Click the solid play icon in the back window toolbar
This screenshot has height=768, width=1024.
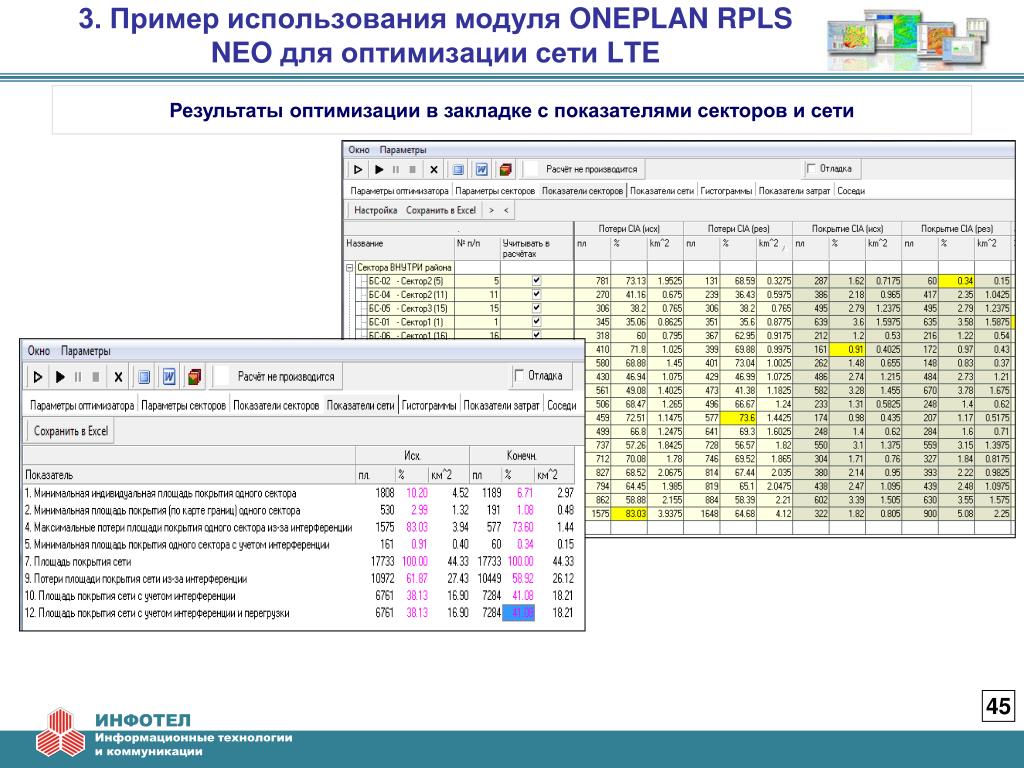379,170
